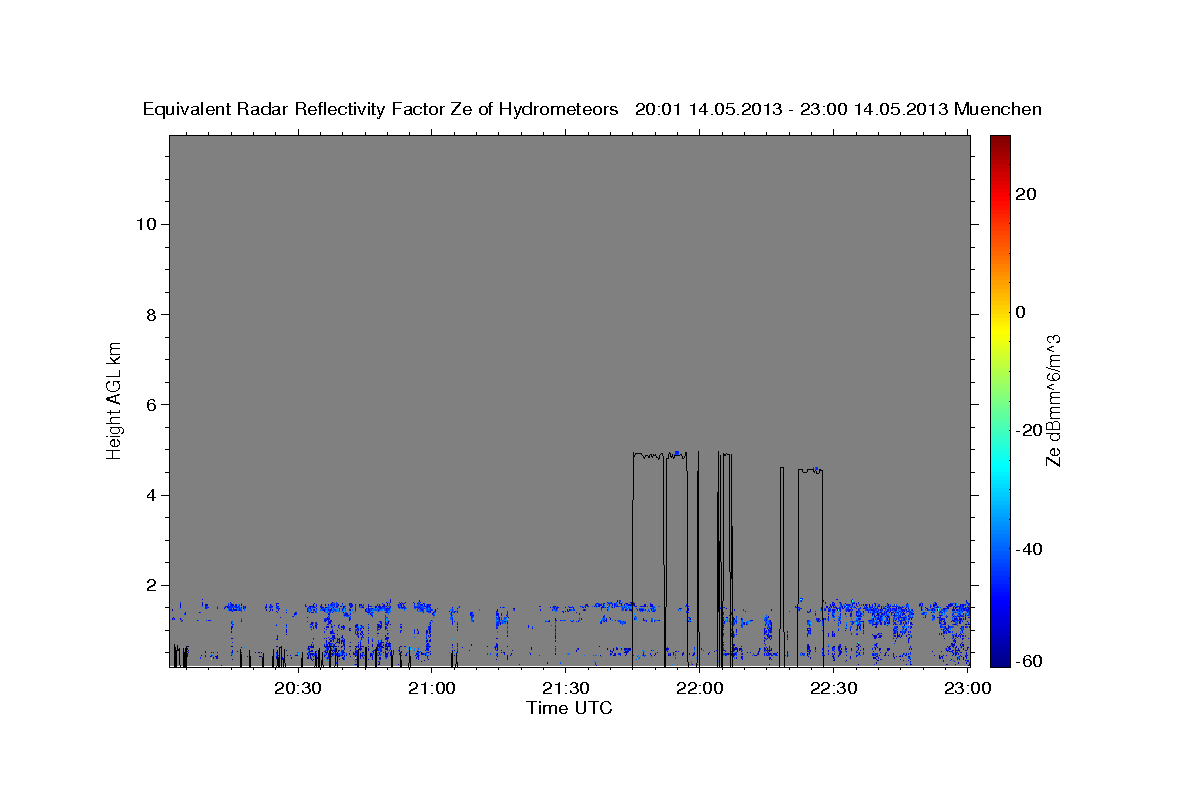
Task: Click the date range text "20:01 14.05.2013 - 23:00 14.05.2013 Muenchen"
Action: point(838,109)
